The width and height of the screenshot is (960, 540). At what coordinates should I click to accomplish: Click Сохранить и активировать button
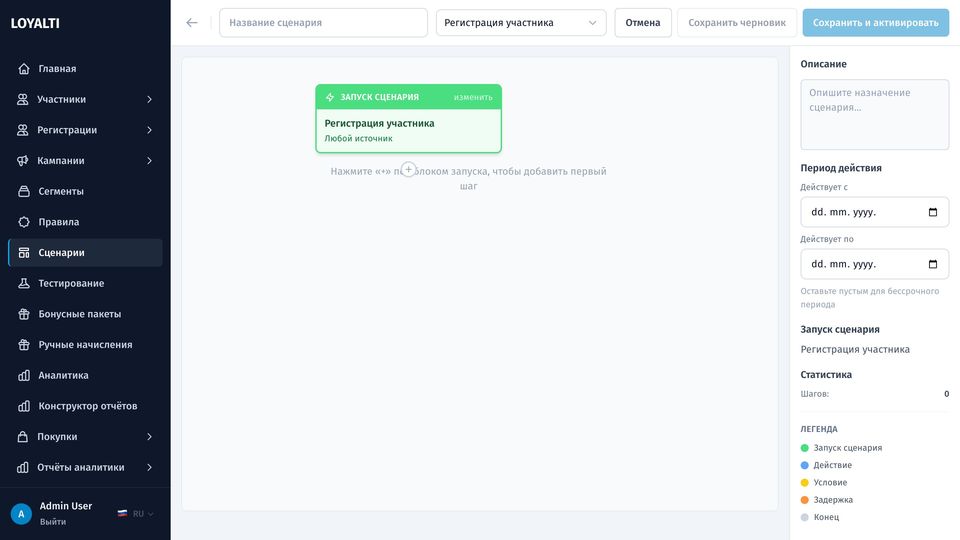pos(876,23)
